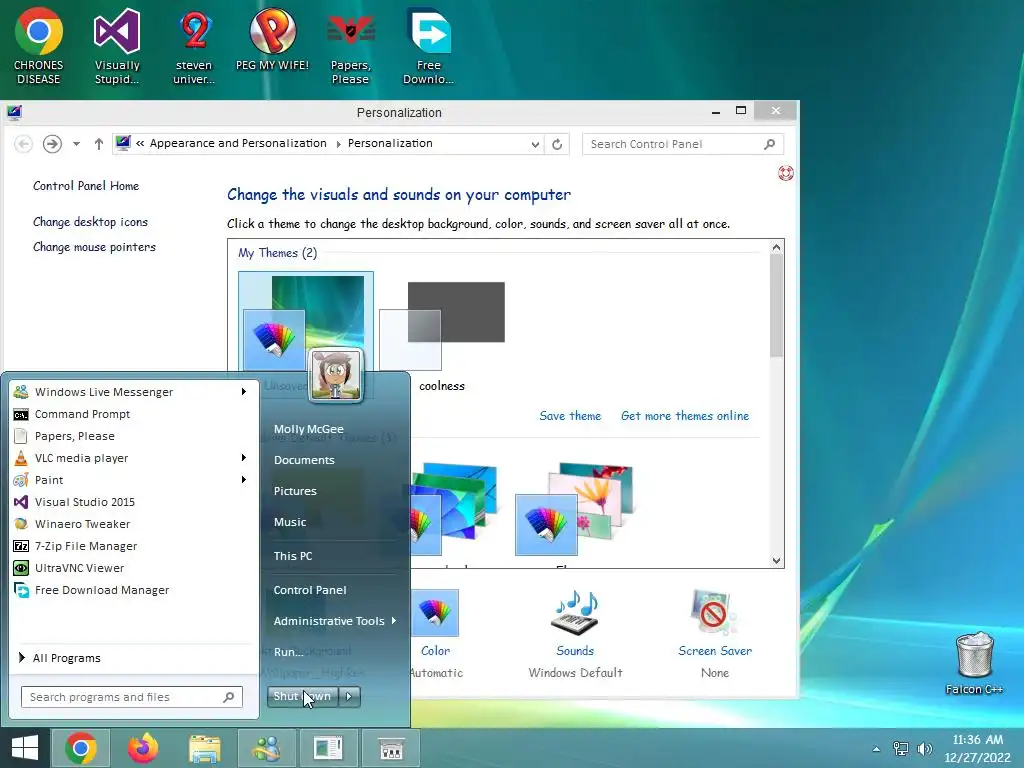
Task: Click Get more themes online link
Action: click(x=685, y=416)
